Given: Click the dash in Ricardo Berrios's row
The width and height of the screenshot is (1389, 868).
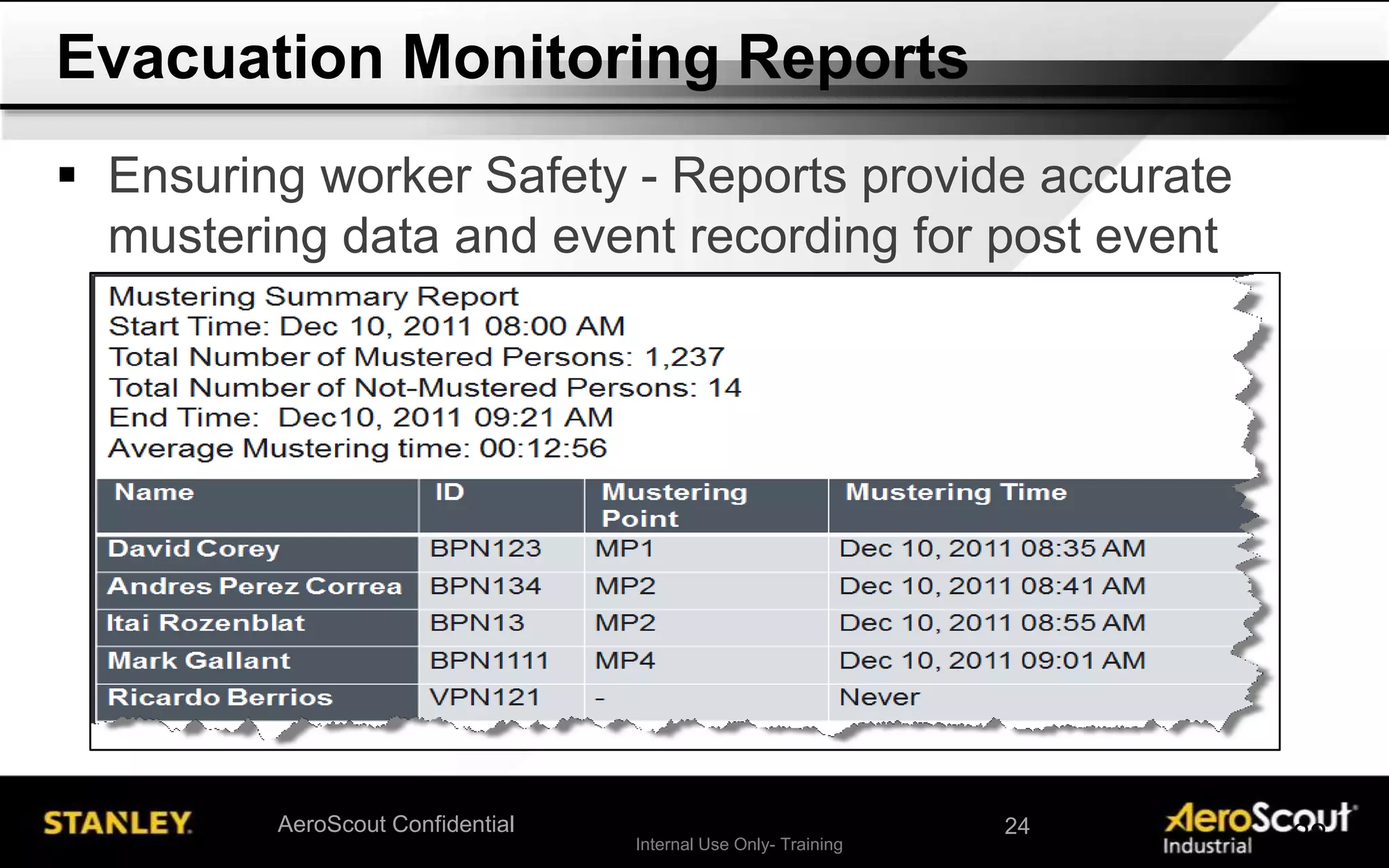Looking at the screenshot, I should 706,702.
